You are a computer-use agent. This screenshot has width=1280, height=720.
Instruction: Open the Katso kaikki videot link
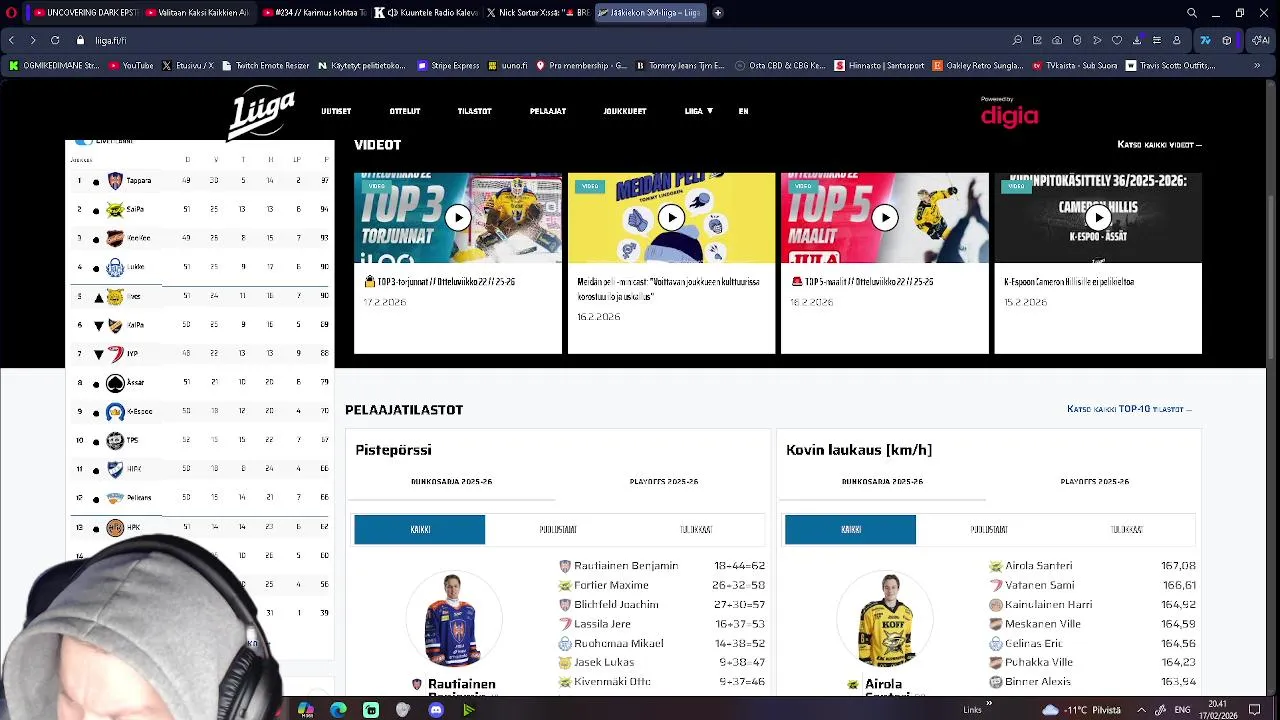pos(1159,144)
